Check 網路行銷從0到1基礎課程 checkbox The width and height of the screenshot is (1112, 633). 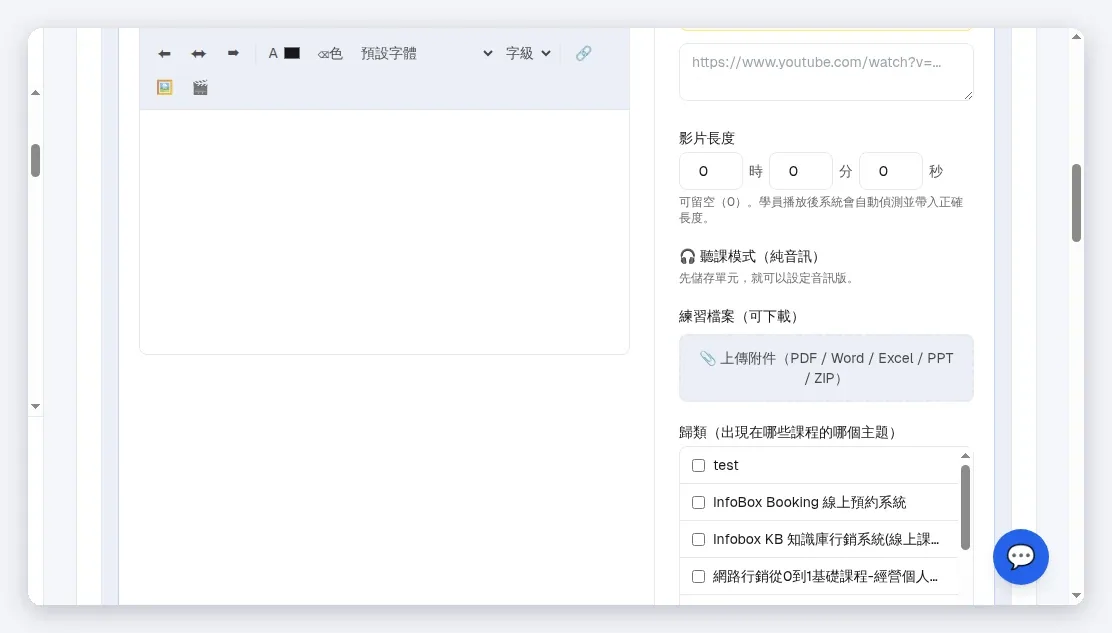coord(699,576)
